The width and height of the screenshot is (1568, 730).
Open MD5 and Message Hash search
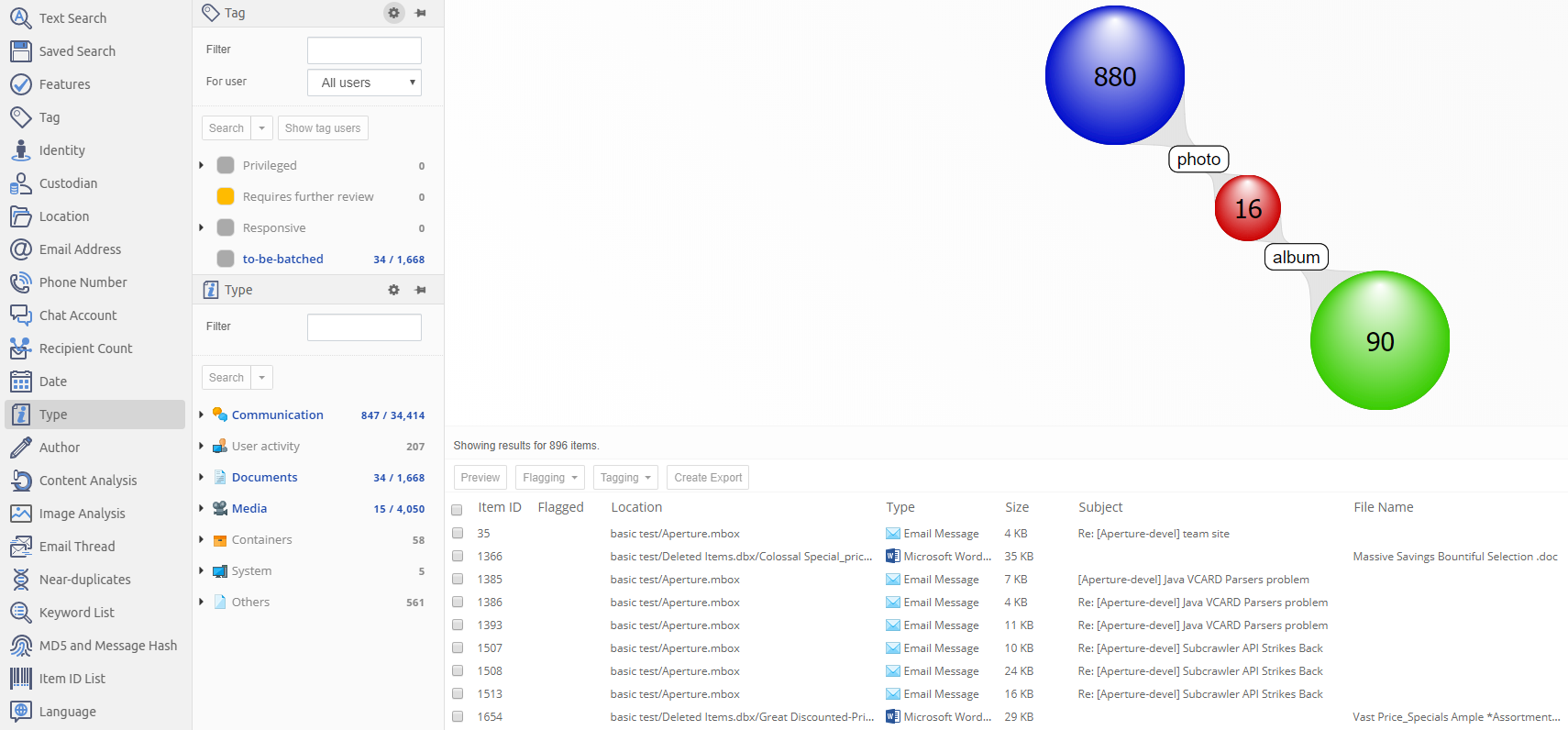click(x=107, y=646)
